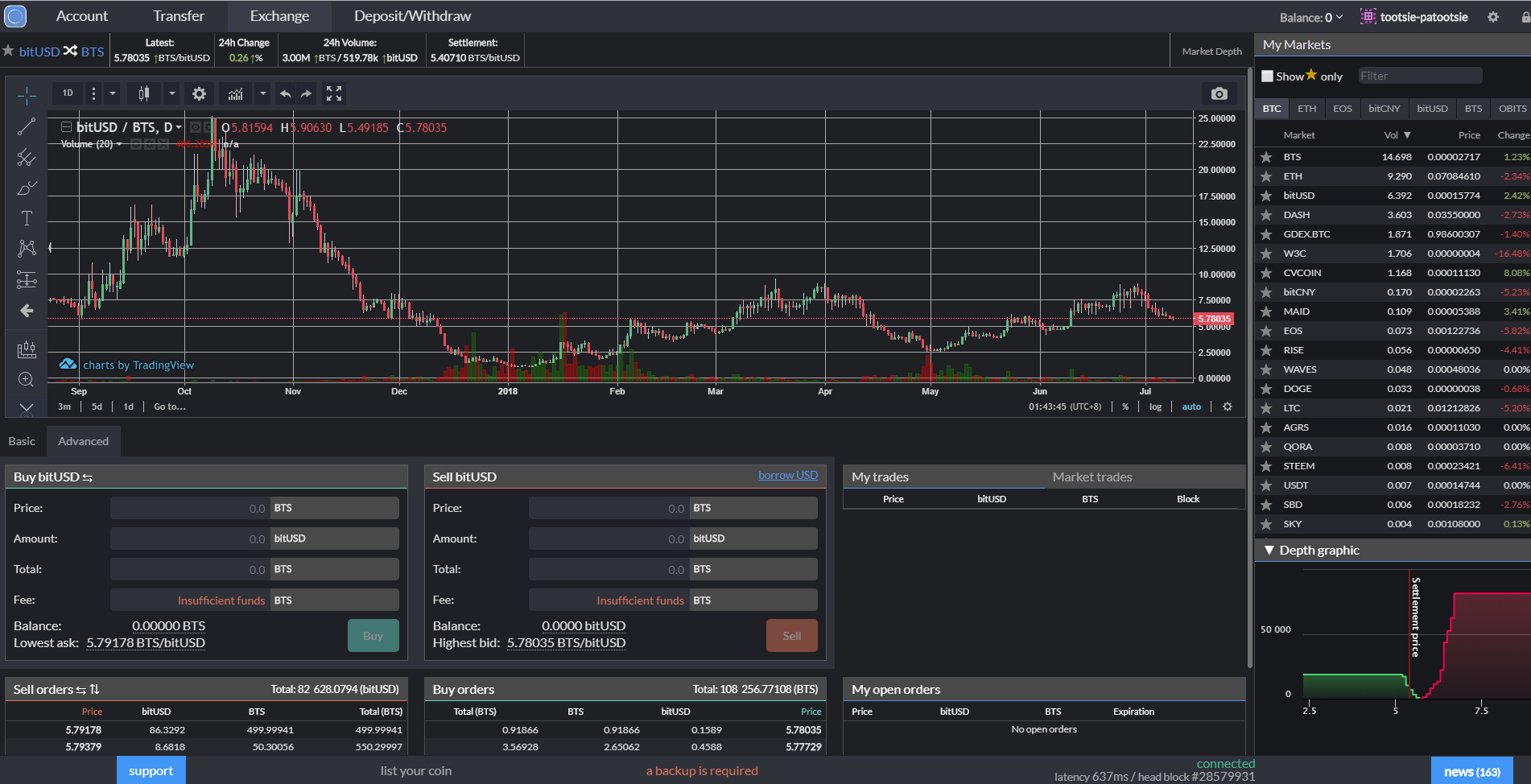
Task: Toggle auto scale on chart
Action: pyautogui.click(x=1191, y=406)
